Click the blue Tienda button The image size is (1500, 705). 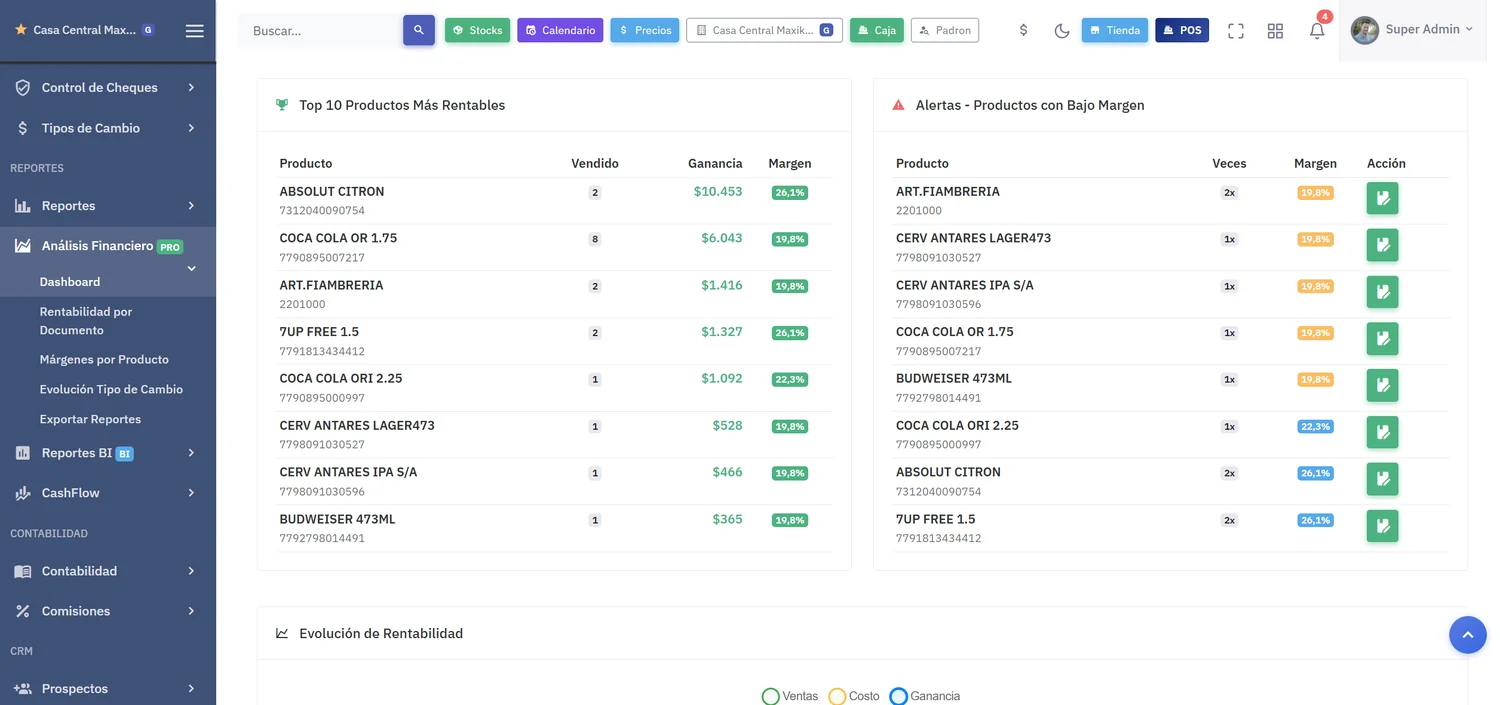click(1115, 30)
